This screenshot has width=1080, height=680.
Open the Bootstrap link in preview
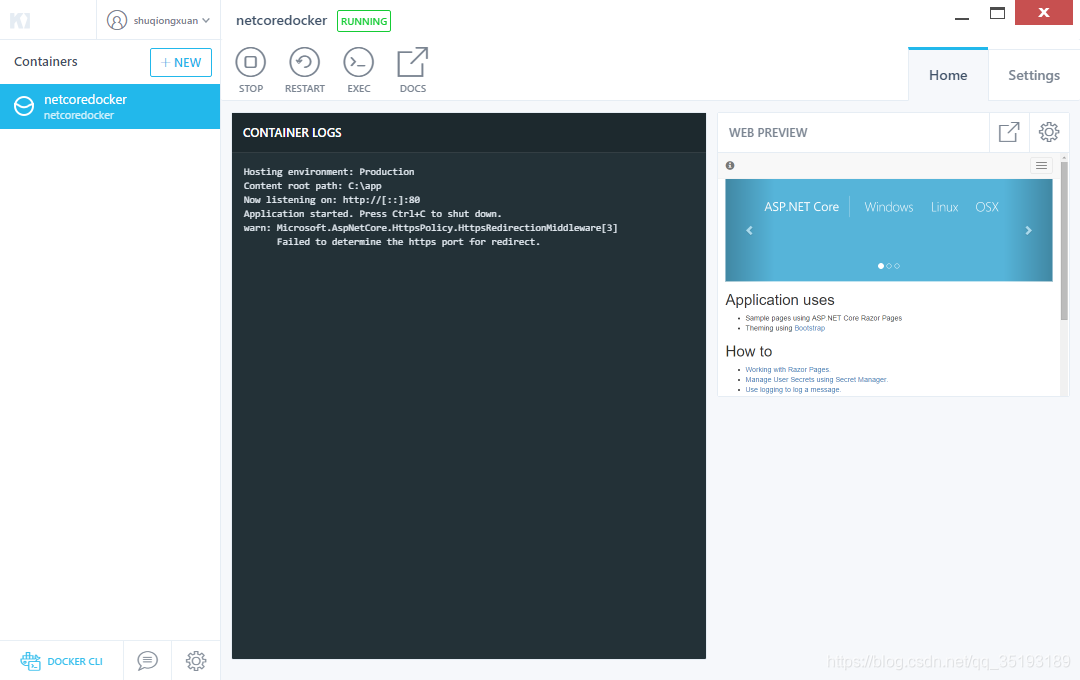click(x=809, y=328)
